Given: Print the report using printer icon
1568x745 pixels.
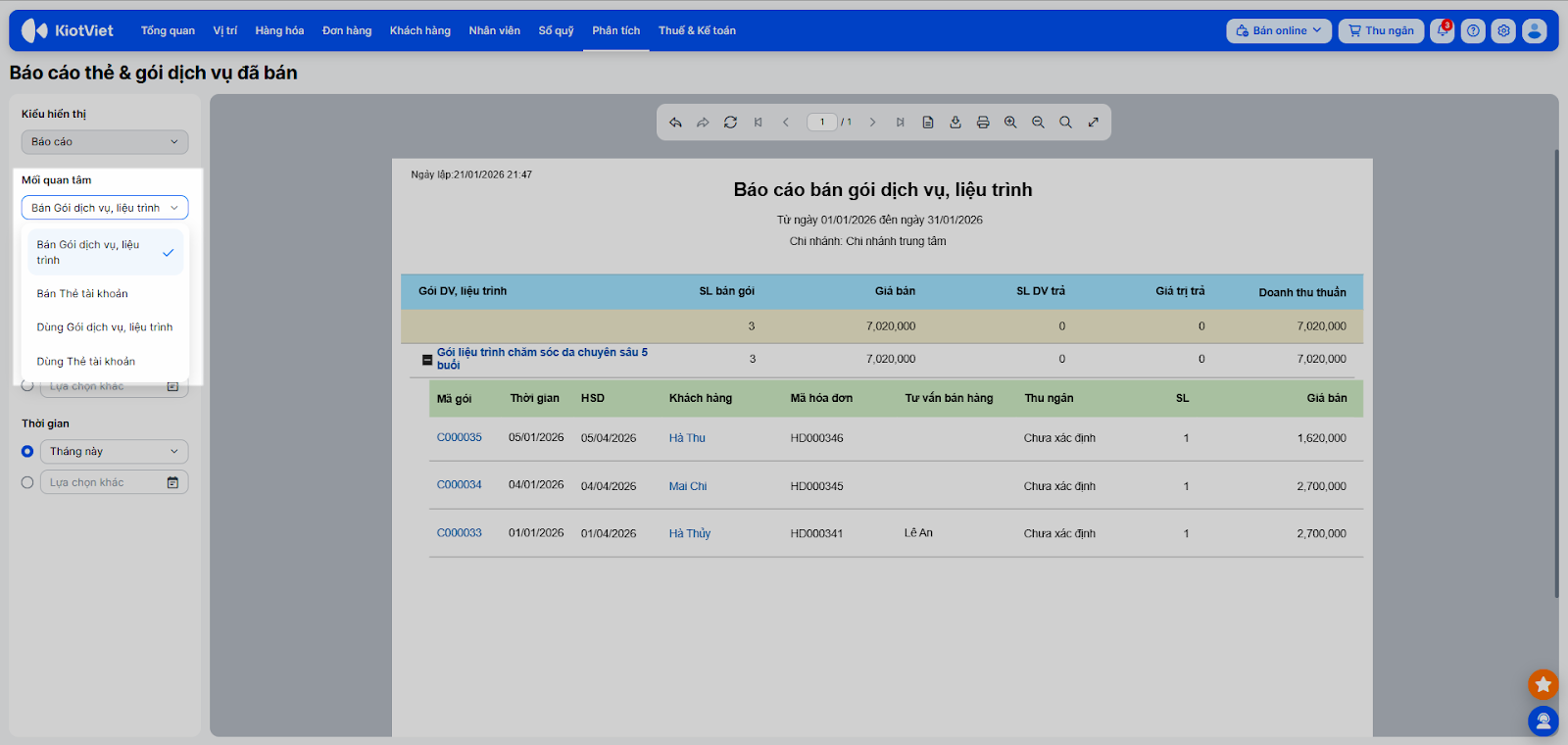Looking at the screenshot, I should coord(983,123).
